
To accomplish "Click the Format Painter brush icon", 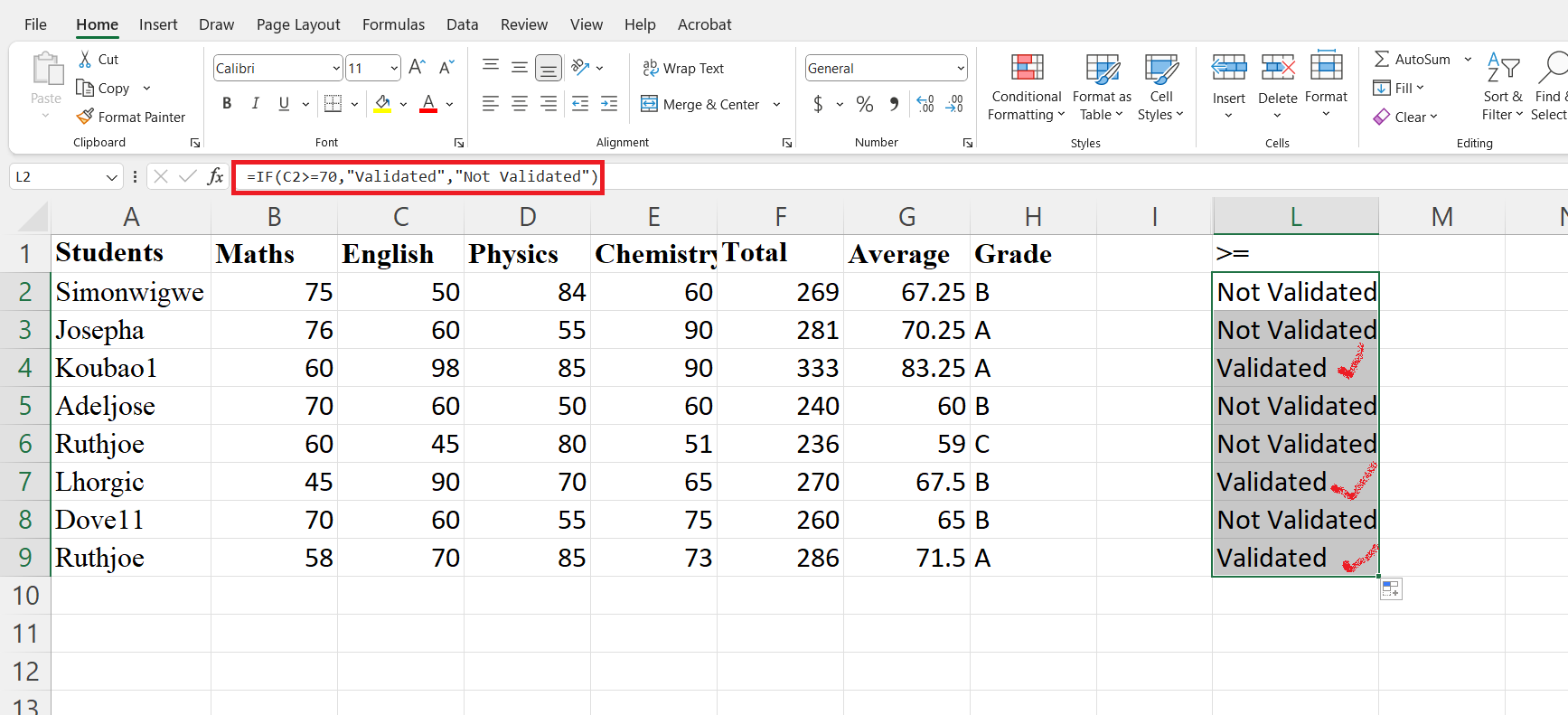I will (86, 117).
